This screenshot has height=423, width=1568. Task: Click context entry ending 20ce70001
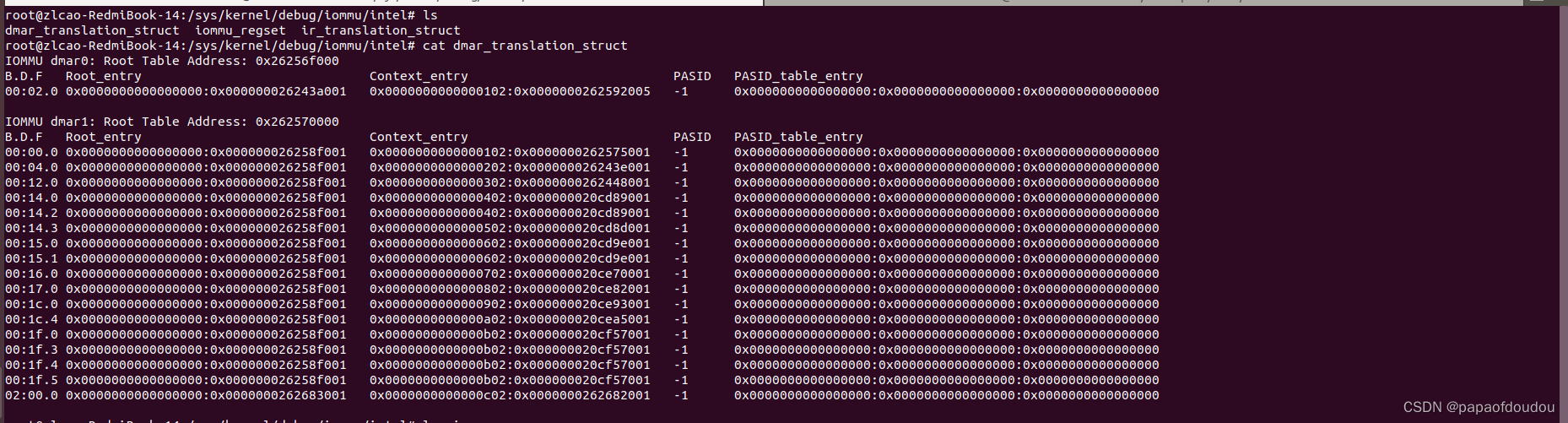(x=510, y=274)
